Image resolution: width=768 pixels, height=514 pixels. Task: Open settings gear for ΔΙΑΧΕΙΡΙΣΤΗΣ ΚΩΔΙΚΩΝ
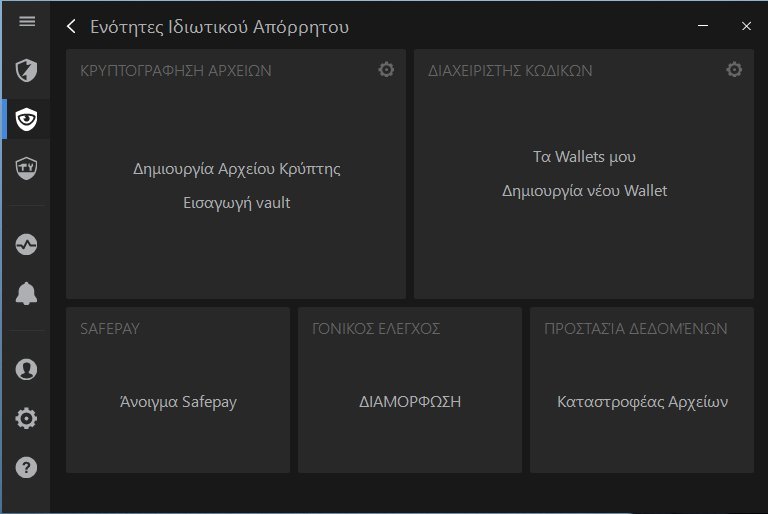pyautogui.click(x=734, y=70)
